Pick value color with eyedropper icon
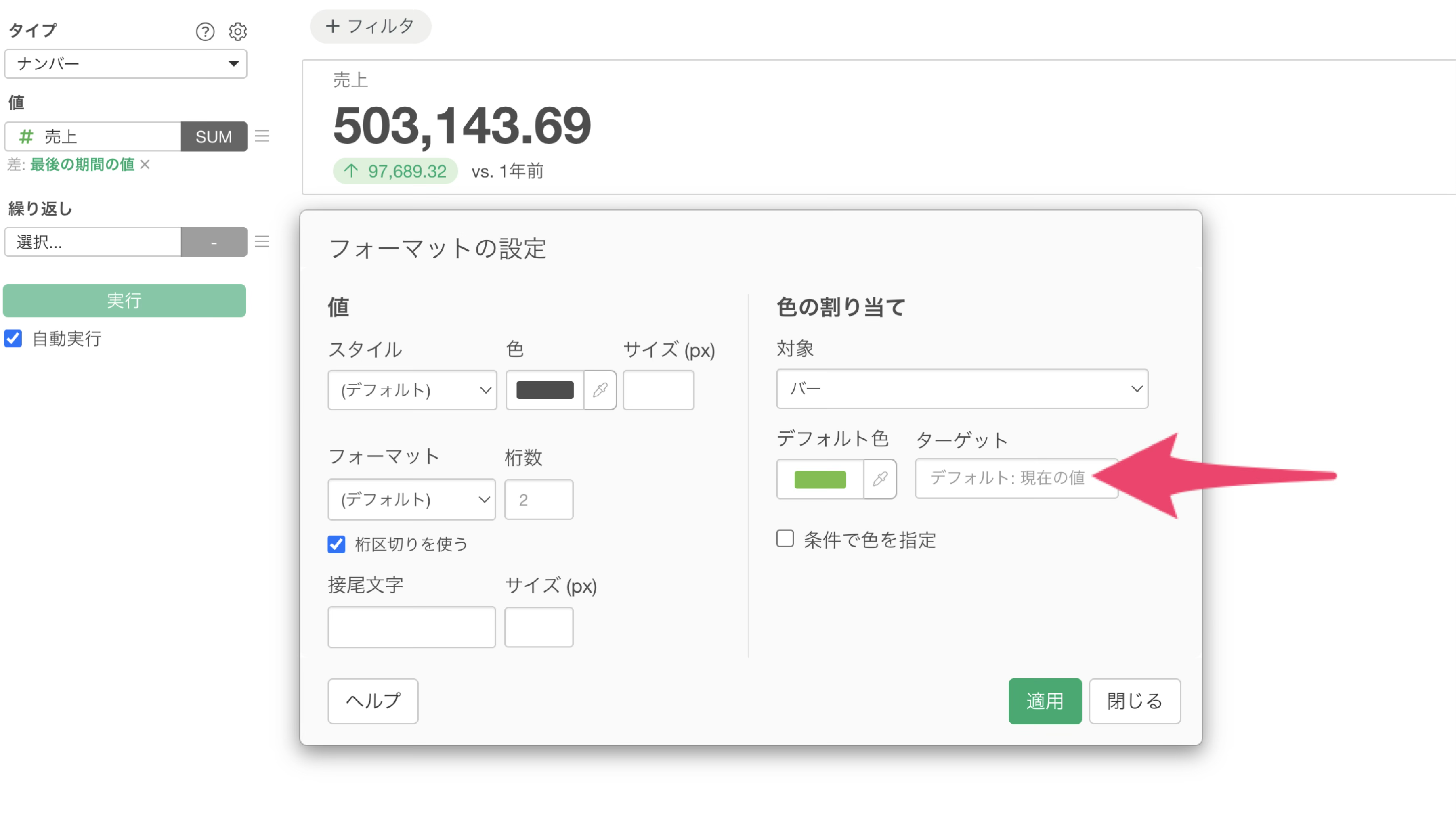The image size is (1456, 825). pos(600,390)
